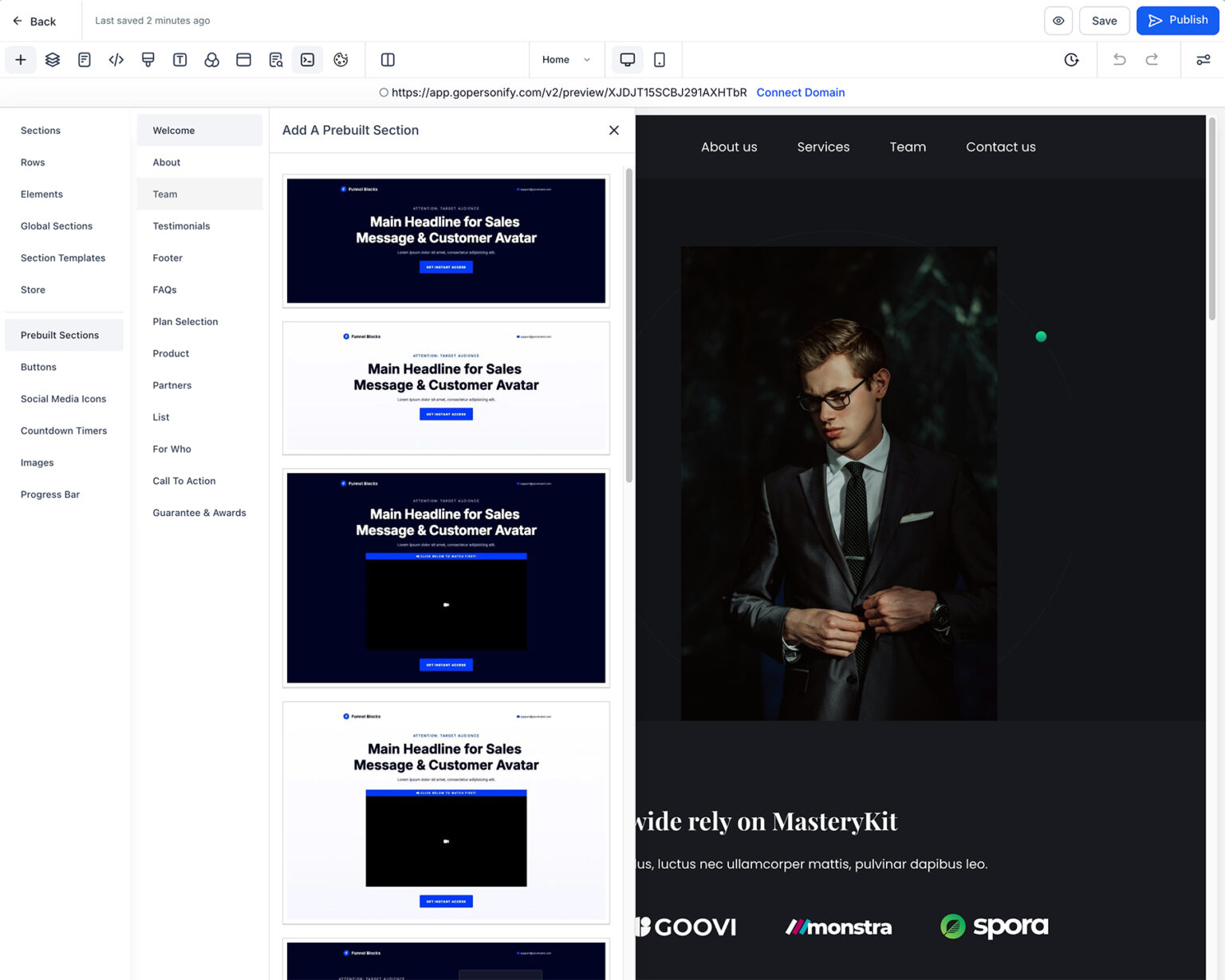Image resolution: width=1225 pixels, height=980 pixels.
Task: Open the settings sliders icon
Action: [x=1203, y=60]
